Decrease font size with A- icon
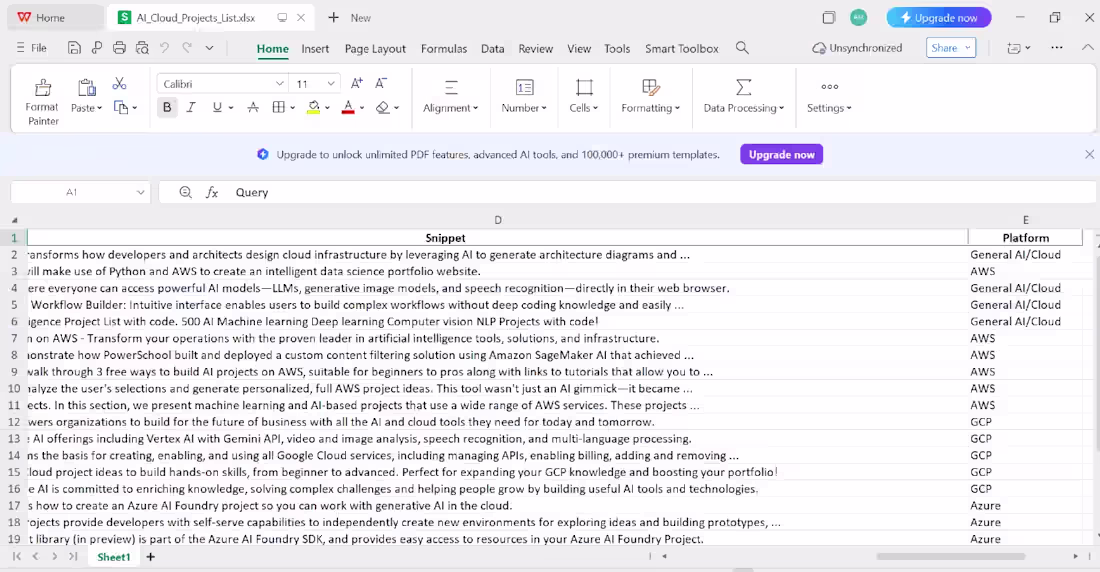The width and height of the screenshot is (1100, 572). click(381, 84)
